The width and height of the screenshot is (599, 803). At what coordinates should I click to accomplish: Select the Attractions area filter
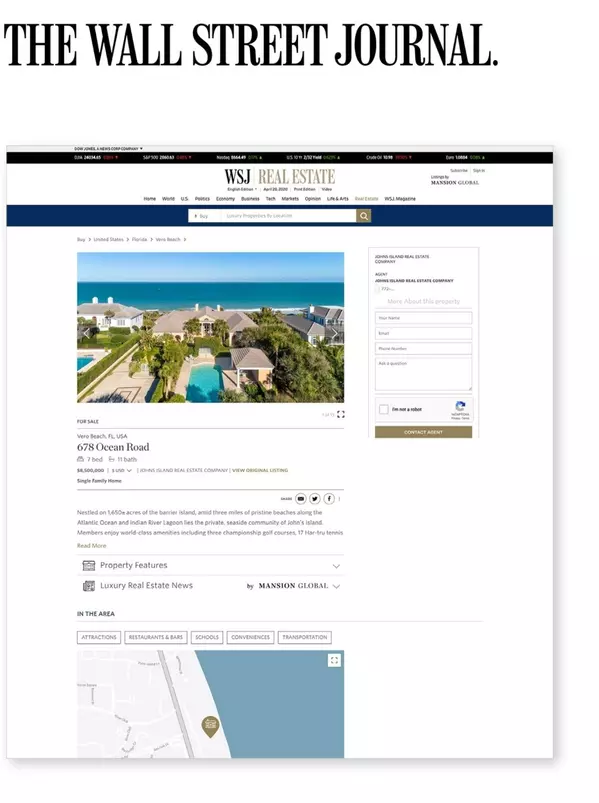pos(99,637)
